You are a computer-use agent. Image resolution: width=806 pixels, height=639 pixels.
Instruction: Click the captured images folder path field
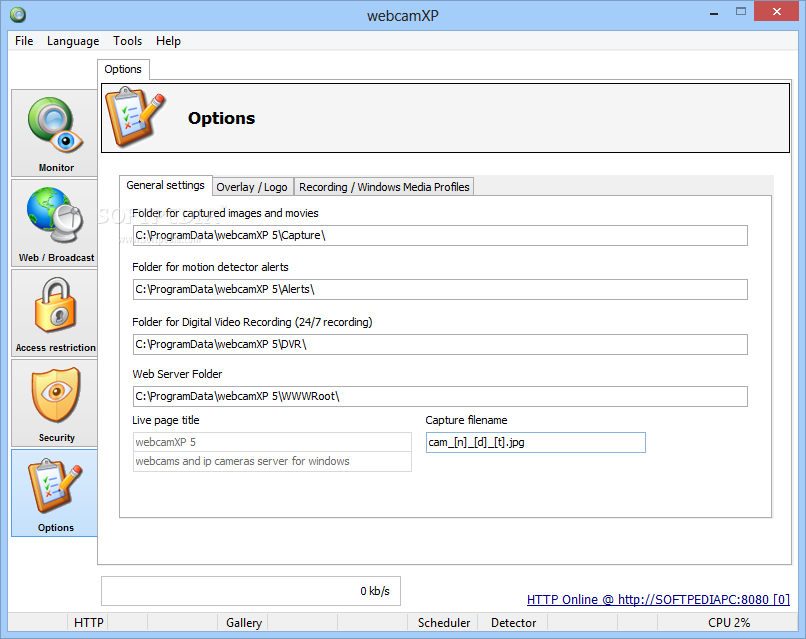click(x=440, y=235)
